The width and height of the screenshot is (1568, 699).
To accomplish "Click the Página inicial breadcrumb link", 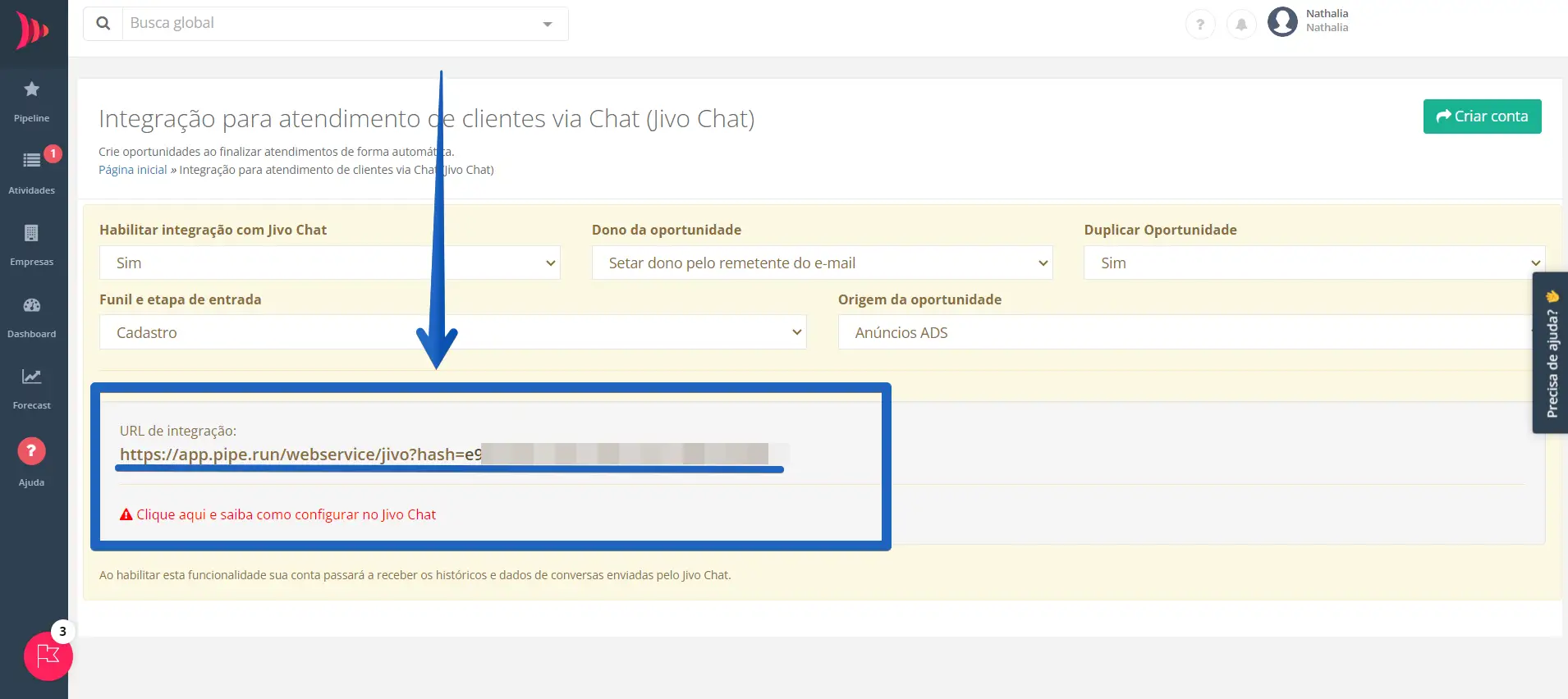I will pyautogui.click(x=132, y=170).
